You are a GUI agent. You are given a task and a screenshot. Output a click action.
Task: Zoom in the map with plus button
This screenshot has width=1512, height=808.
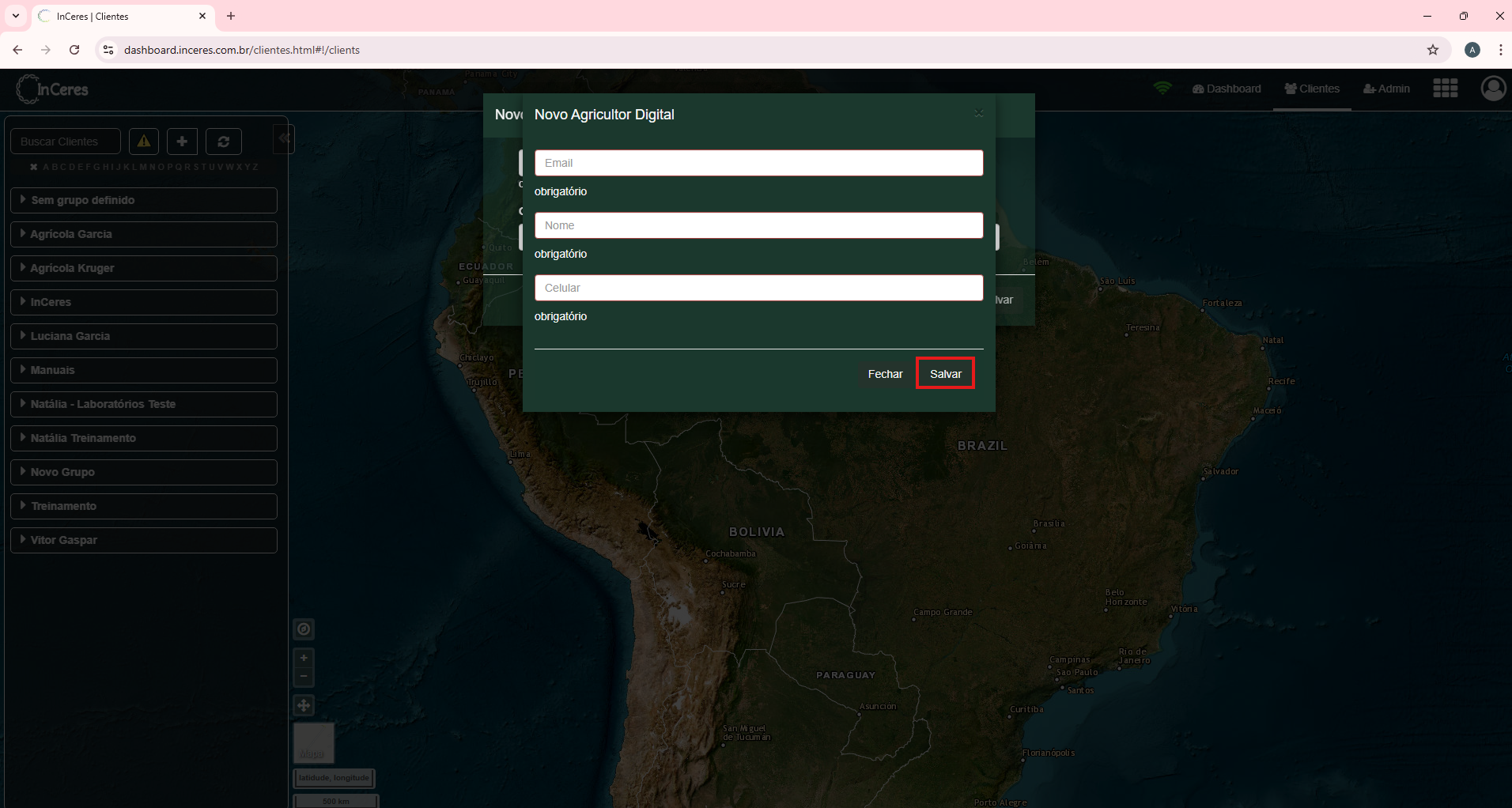tap(304, 658)
